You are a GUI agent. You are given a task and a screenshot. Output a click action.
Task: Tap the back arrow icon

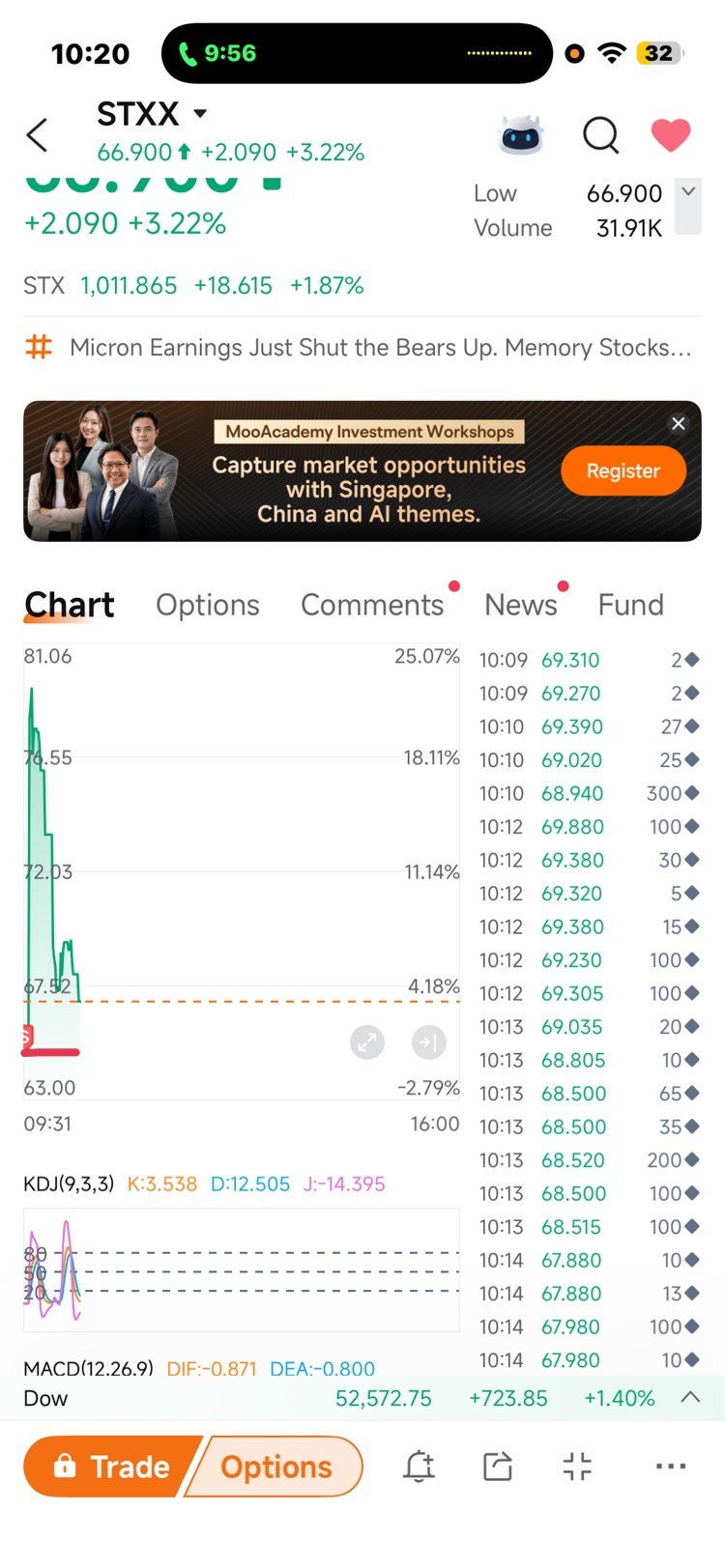(37, 135)
